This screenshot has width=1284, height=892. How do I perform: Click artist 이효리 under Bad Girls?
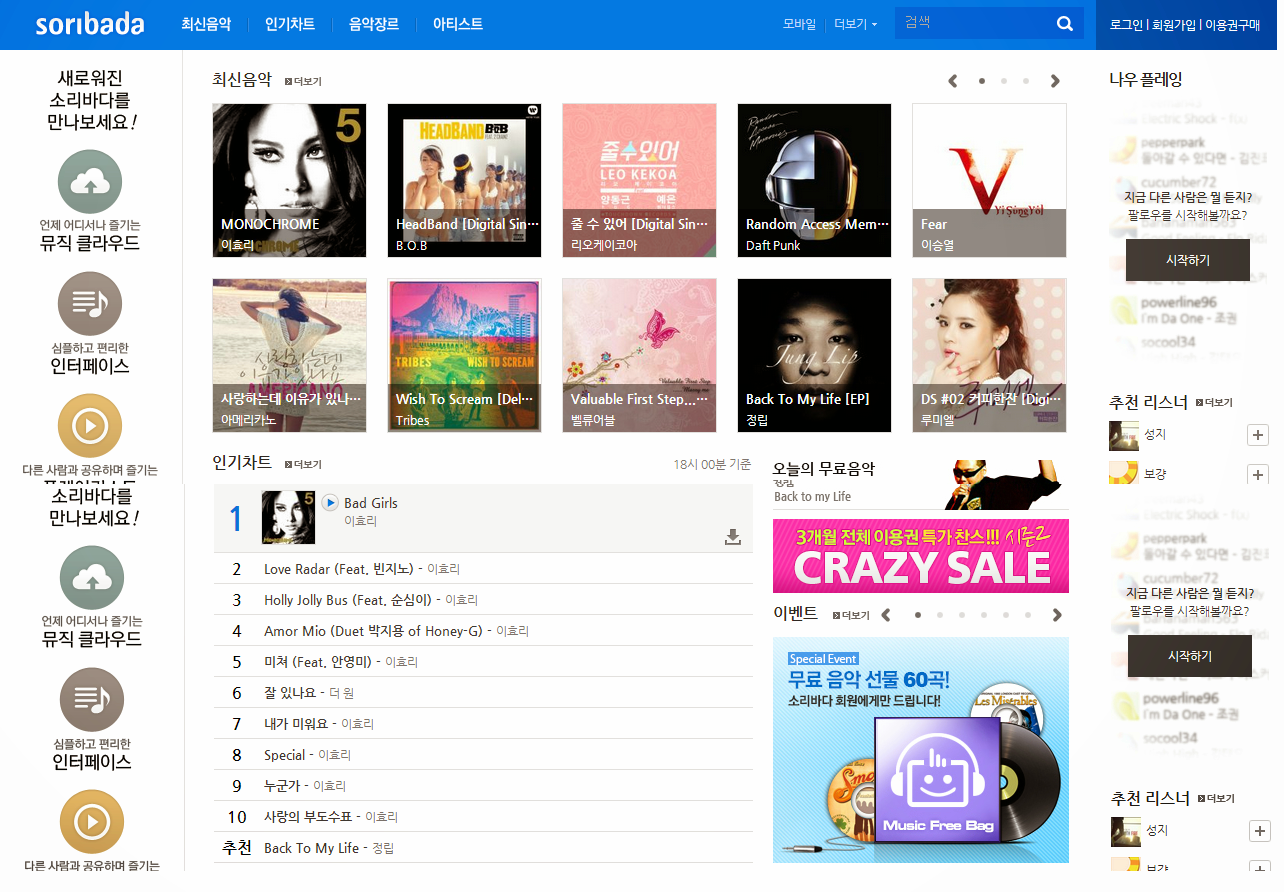click(x=360, y=521)
